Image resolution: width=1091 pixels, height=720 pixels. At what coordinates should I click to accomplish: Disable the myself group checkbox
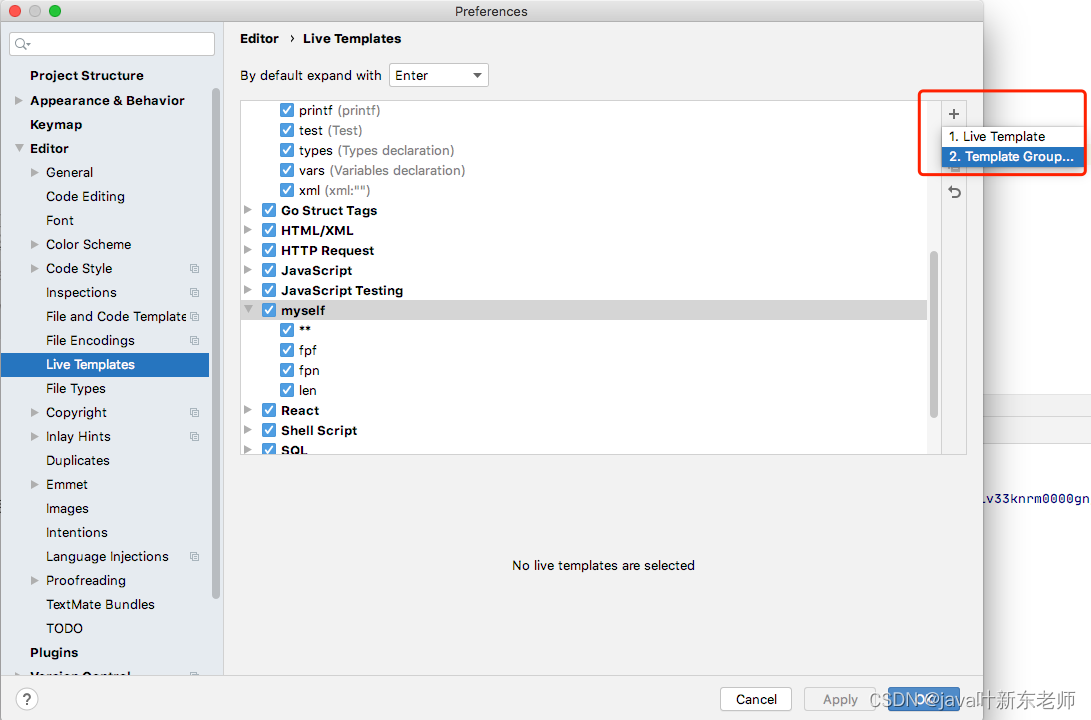click(269, 310)
